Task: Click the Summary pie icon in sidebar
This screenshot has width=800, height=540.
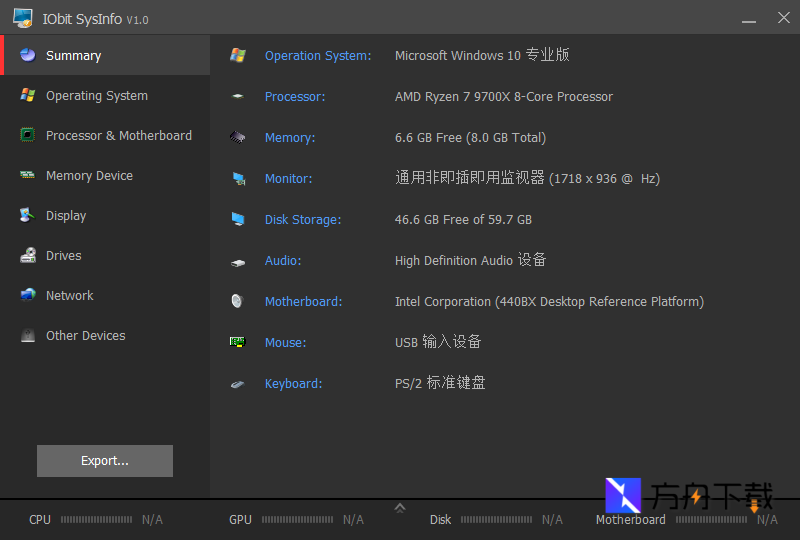Action: tap(28, 55)
